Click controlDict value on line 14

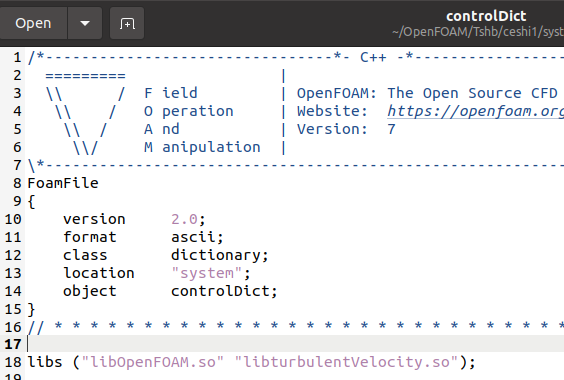pyautogui.click(x=220, y=291)
